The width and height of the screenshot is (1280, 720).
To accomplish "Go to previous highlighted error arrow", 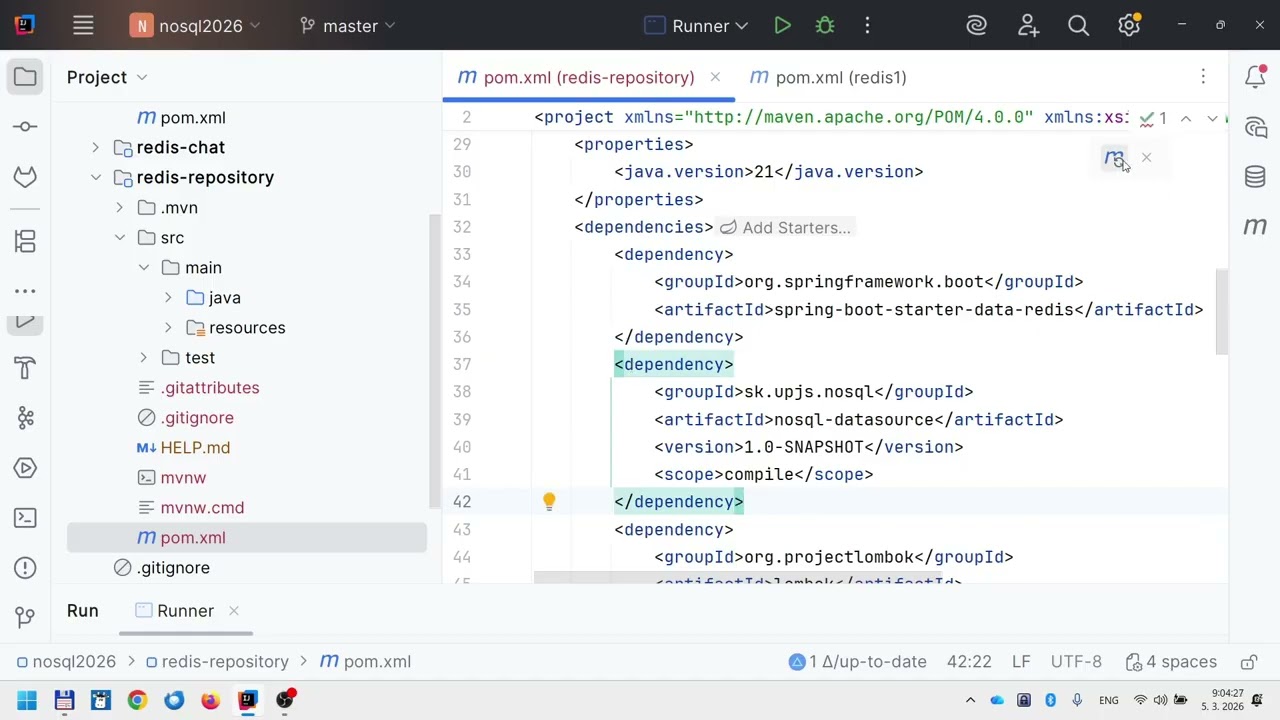I will coord(1186,118).
